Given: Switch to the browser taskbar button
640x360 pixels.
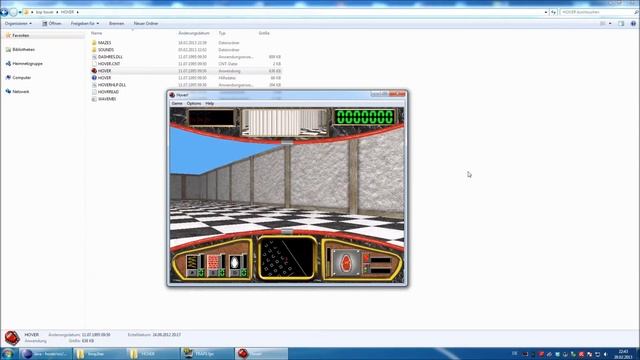Looking at the screenshot, I should 45,354.
